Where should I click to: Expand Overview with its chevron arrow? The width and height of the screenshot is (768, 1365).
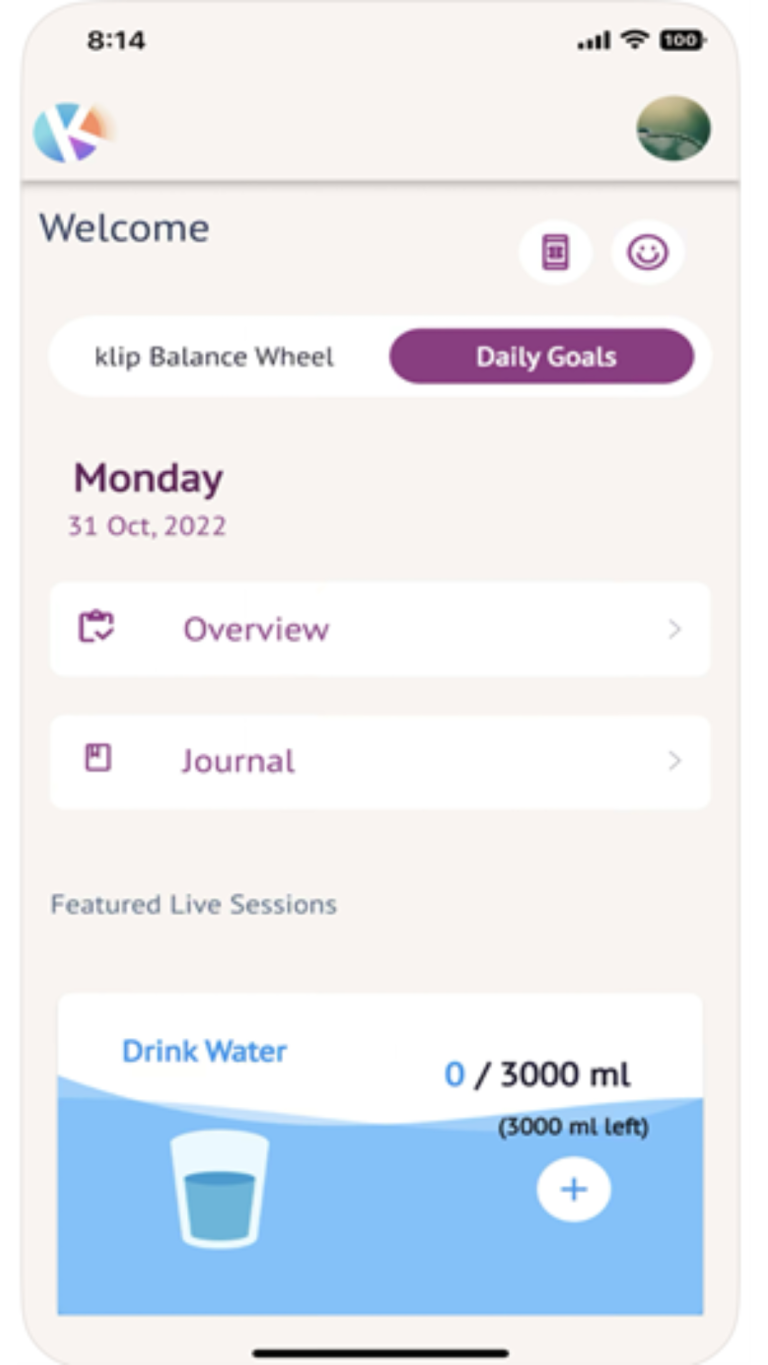pos(675,629)
